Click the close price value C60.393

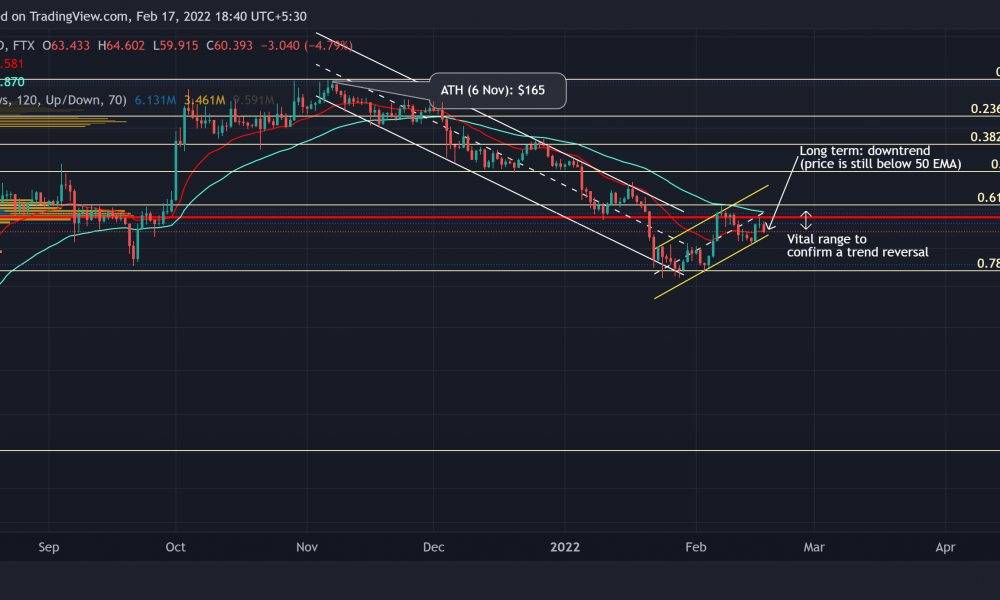(x=230, y=46)
